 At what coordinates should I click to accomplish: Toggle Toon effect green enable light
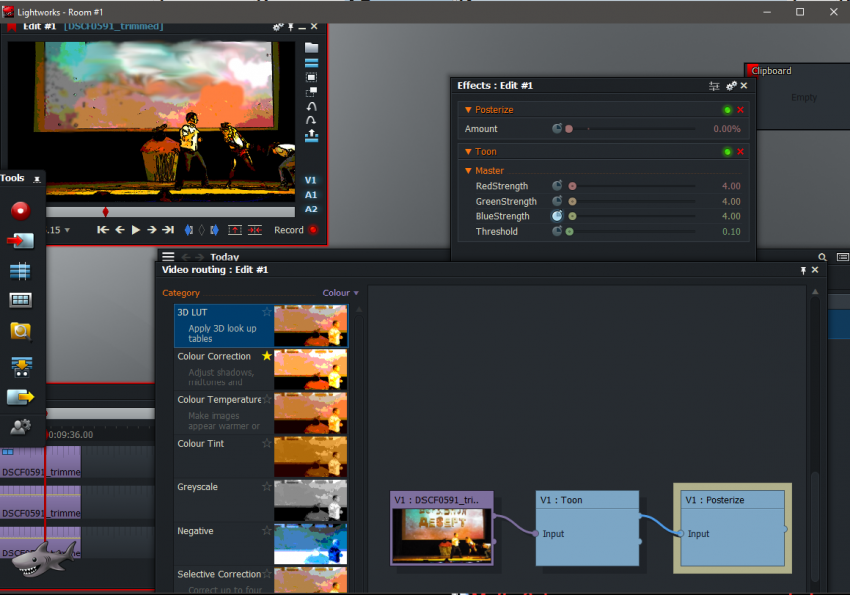coord(727,152)
